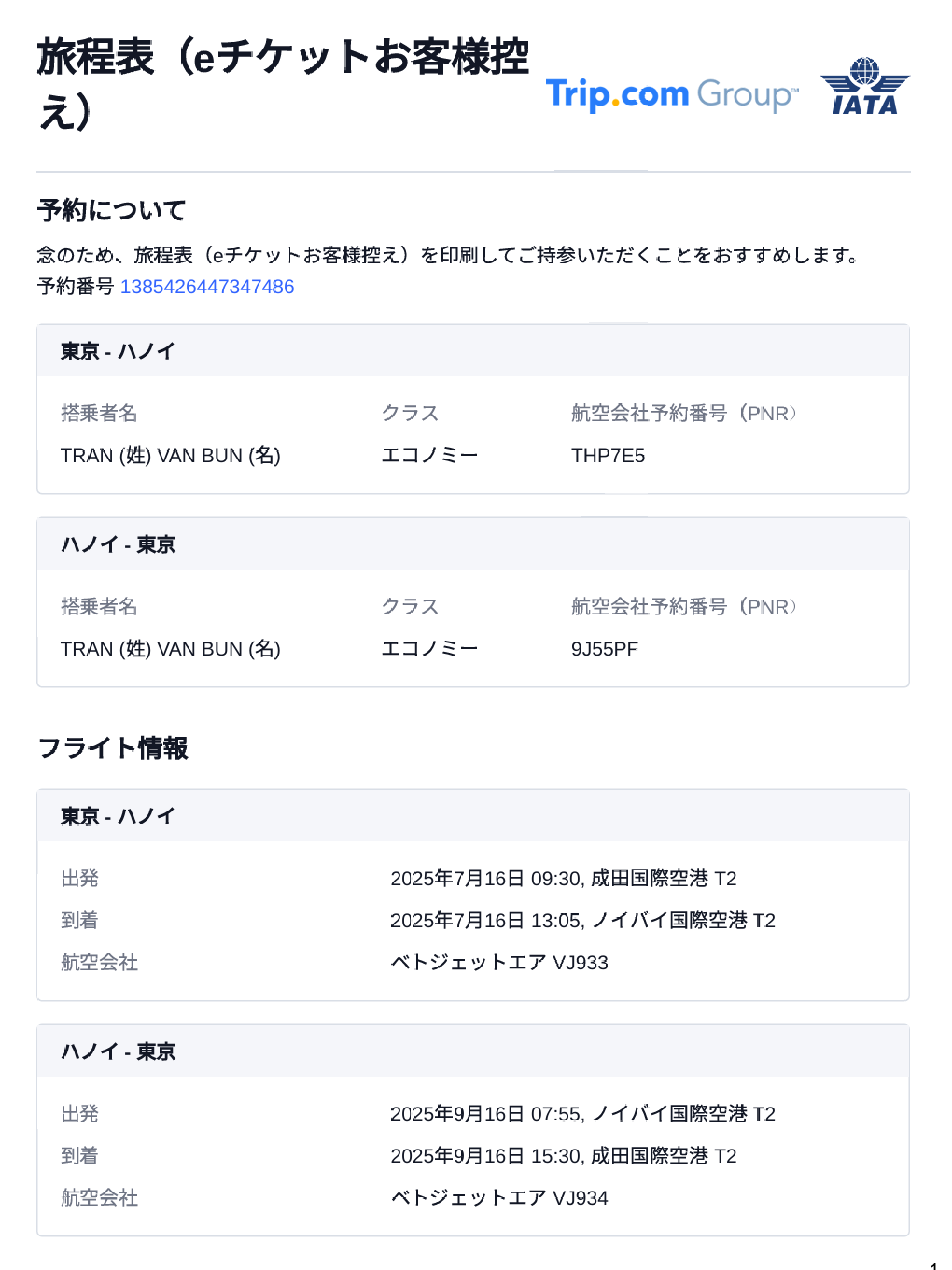Image resolution: width=952 pixels, height=1270 pixels.
Task: Click the 09:30 成田国際空港 departure line
Action: click(x=563, y=879)
